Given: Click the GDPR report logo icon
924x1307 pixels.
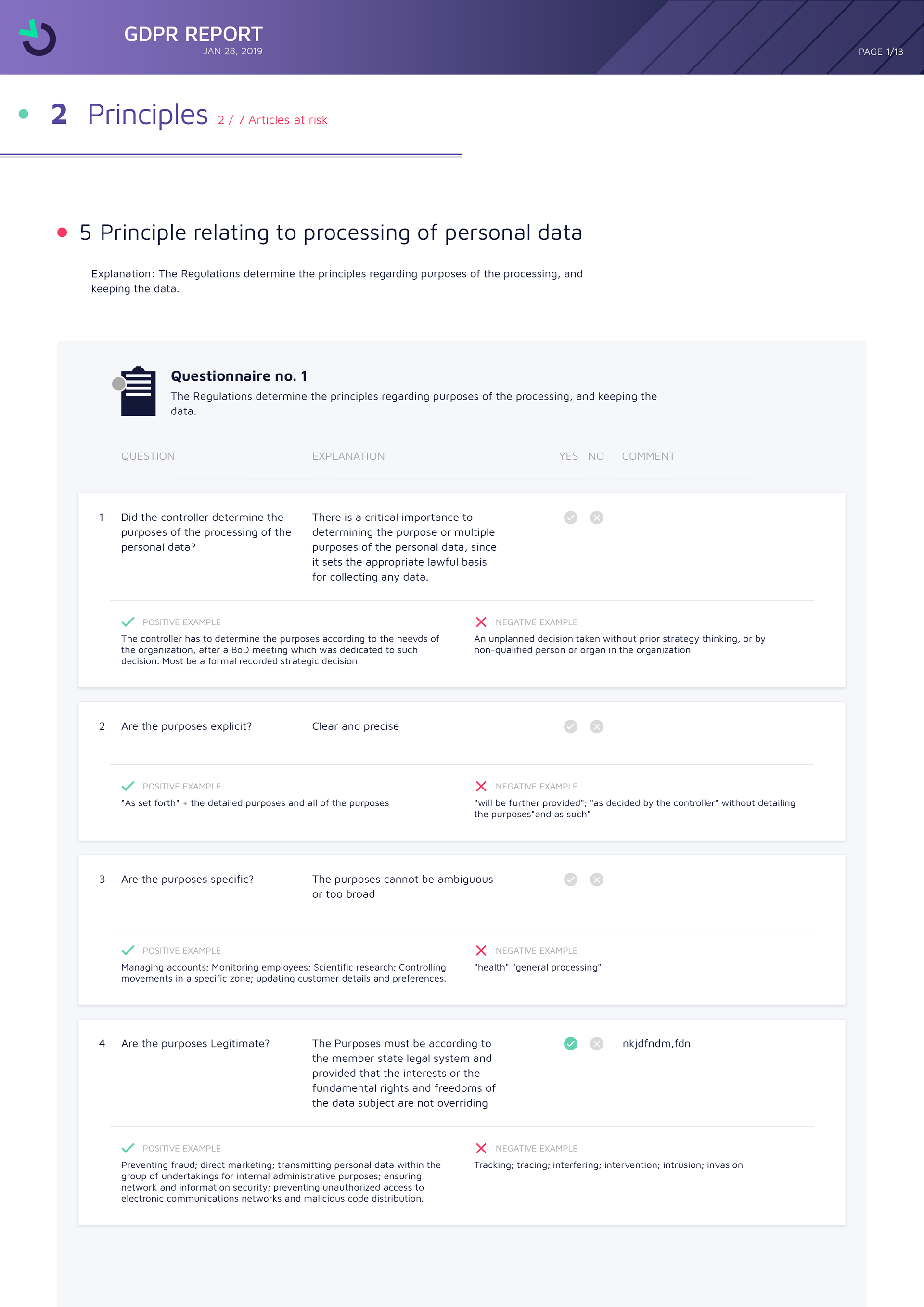Looking at the screenshot, I should (x=38, y=38).
